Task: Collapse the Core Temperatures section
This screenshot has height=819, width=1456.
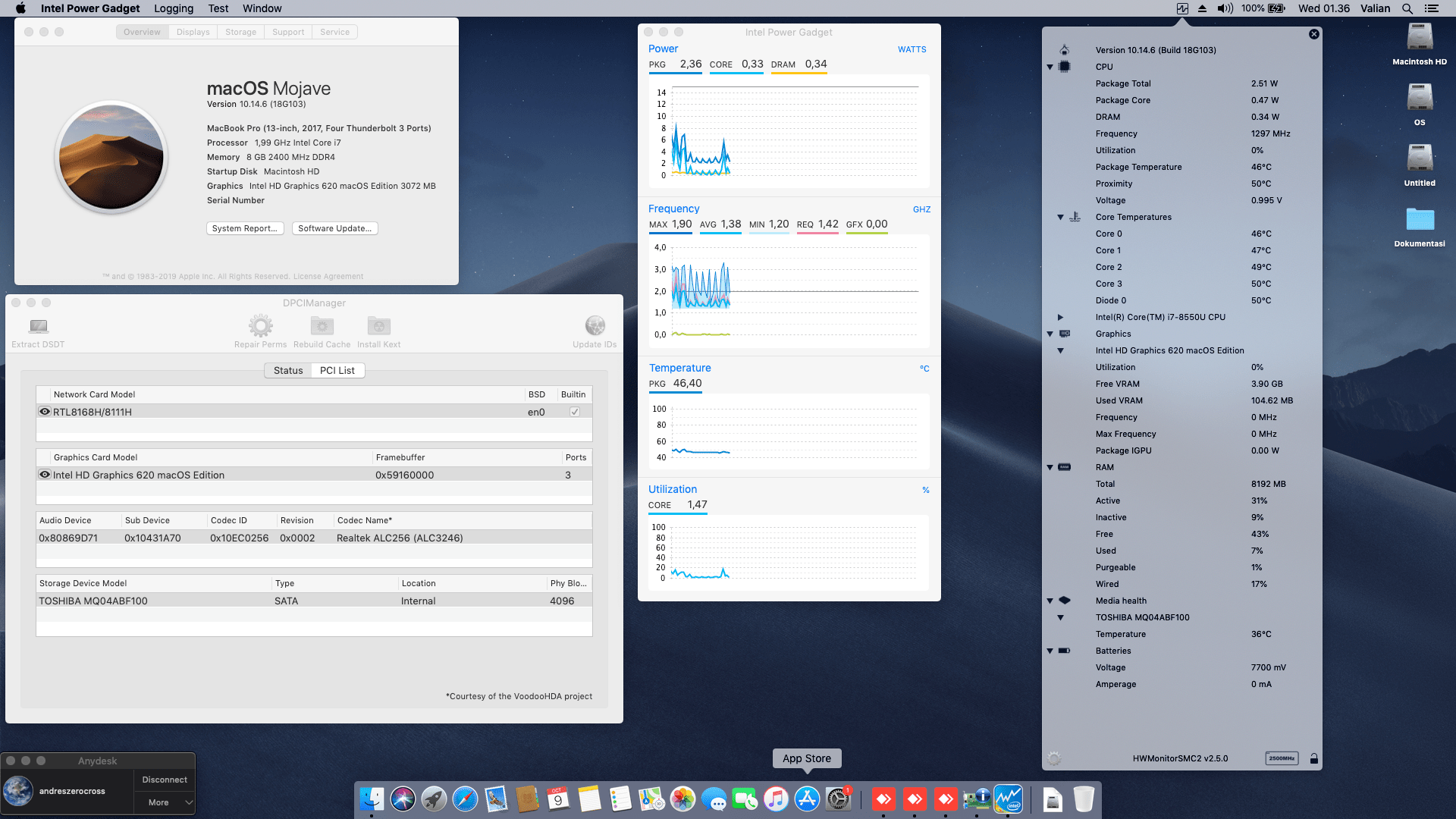Action: point(1059,217)
